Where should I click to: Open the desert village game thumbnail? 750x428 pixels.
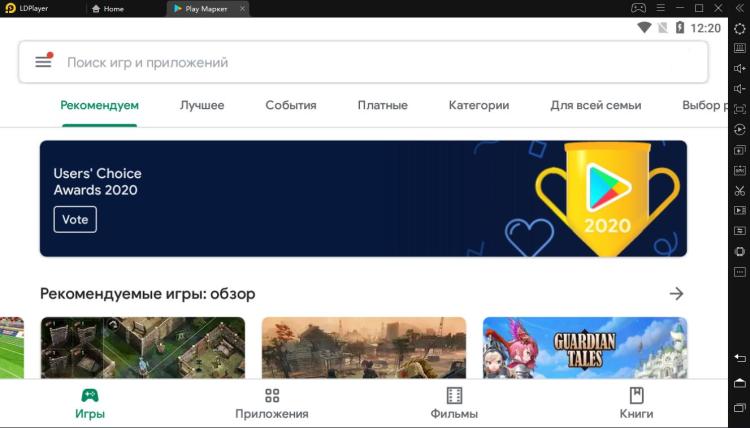click(364, 348)
